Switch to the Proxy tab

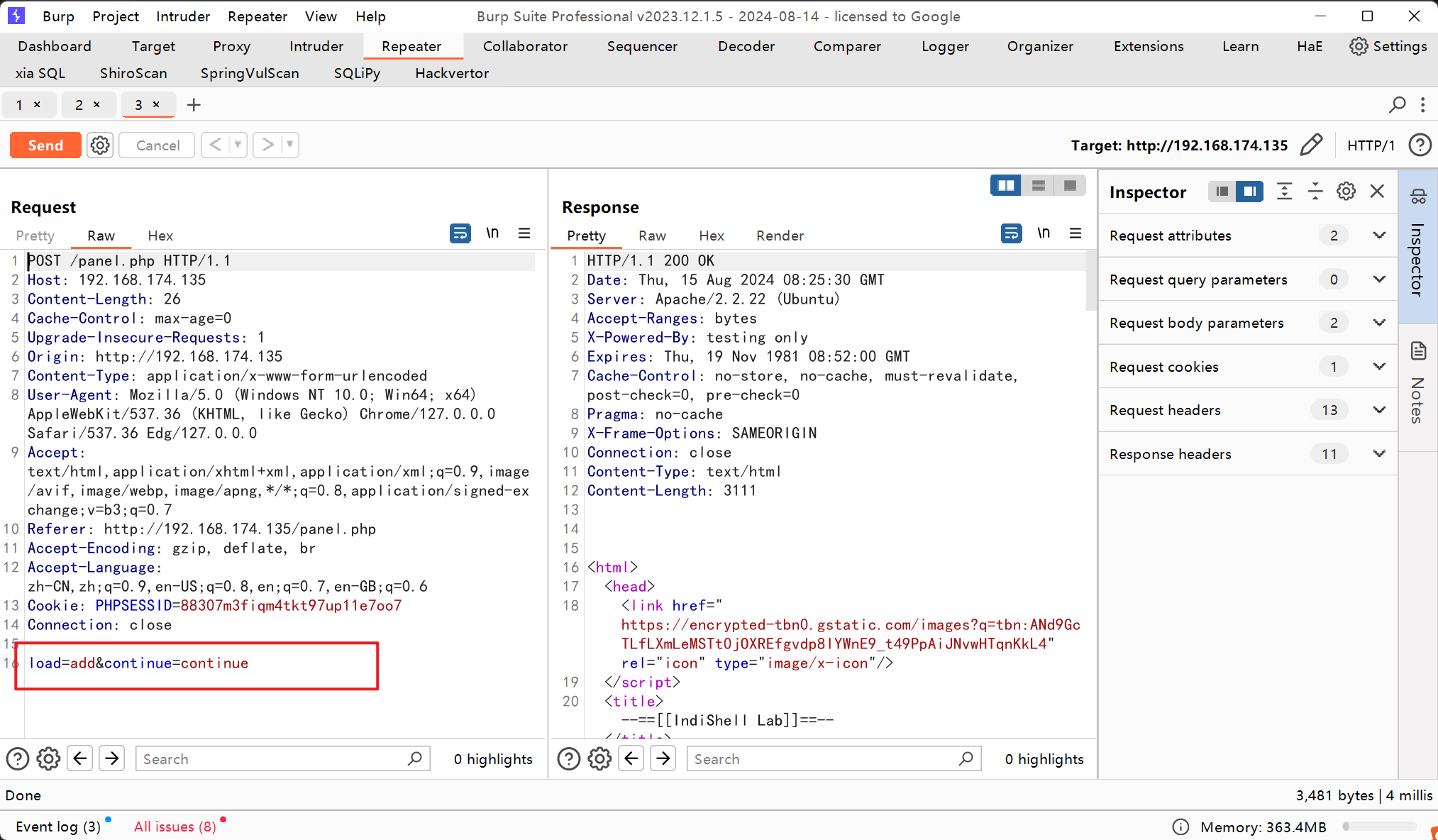point(231,46)
